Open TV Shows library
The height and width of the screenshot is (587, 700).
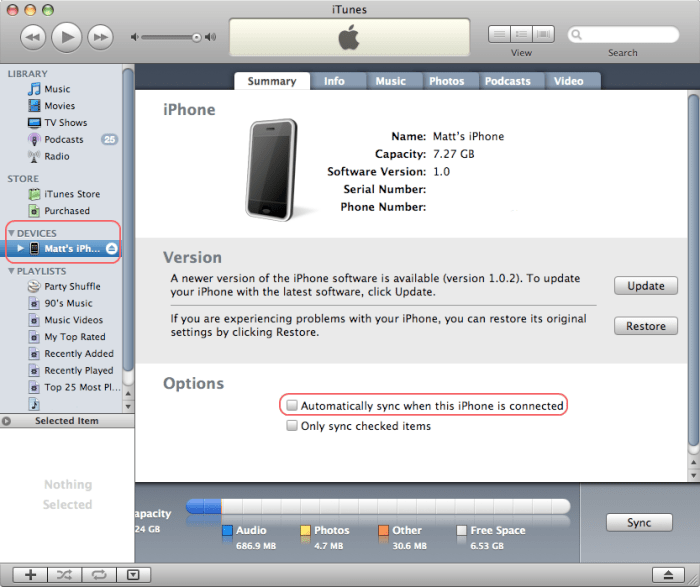pos(66,122)
